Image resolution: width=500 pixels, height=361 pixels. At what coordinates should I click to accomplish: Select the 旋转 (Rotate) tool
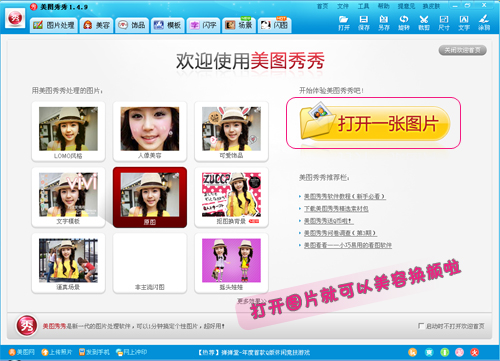tap(404, 23)
